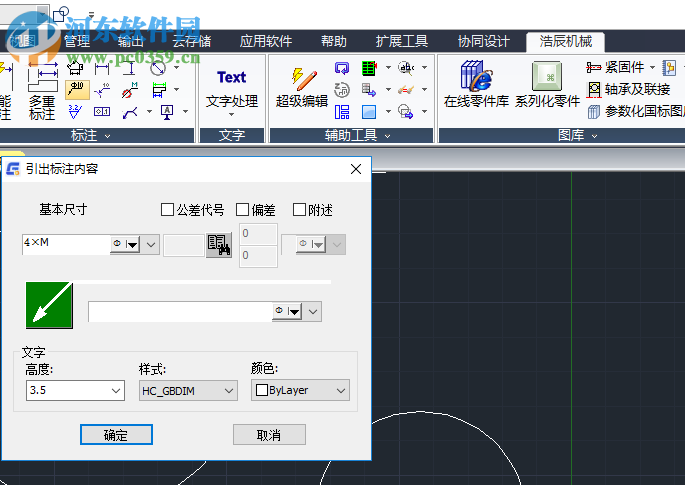The image size is (685, 485).
Task: Click the tolerance lookup book icon in dialog
Action: (x=219, y=245)
